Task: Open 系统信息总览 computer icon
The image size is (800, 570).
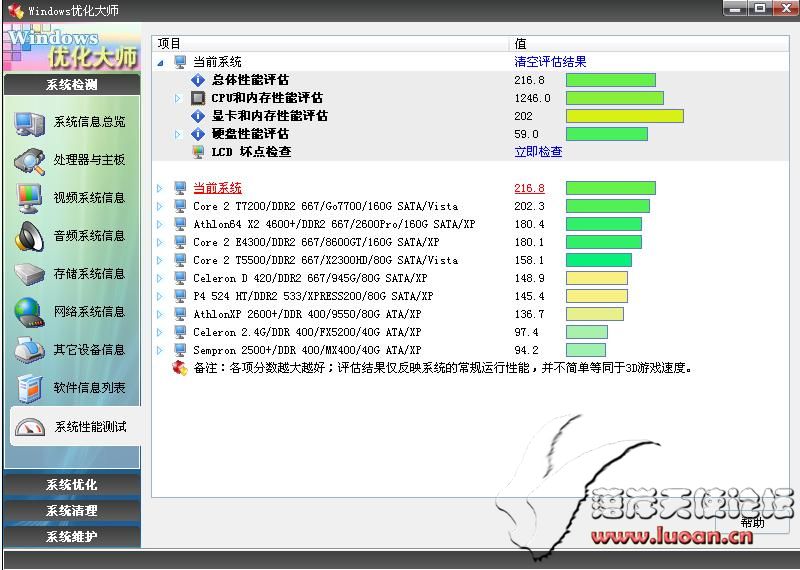Action: [x=29, y=123]
